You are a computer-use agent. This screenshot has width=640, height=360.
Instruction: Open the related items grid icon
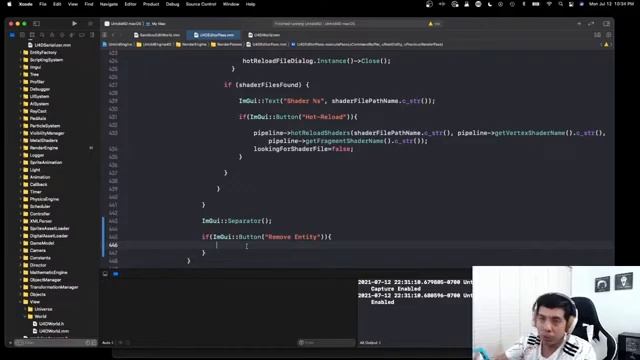tap(105, 35)
